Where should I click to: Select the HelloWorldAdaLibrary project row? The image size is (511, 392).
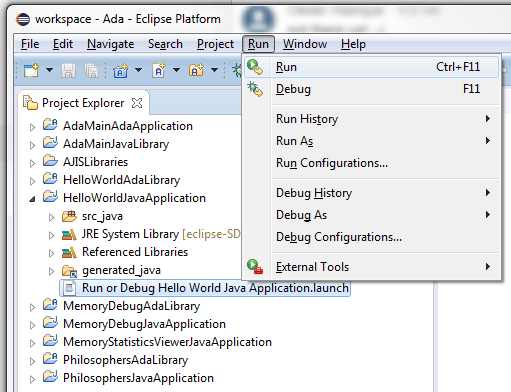coord(121,180)
